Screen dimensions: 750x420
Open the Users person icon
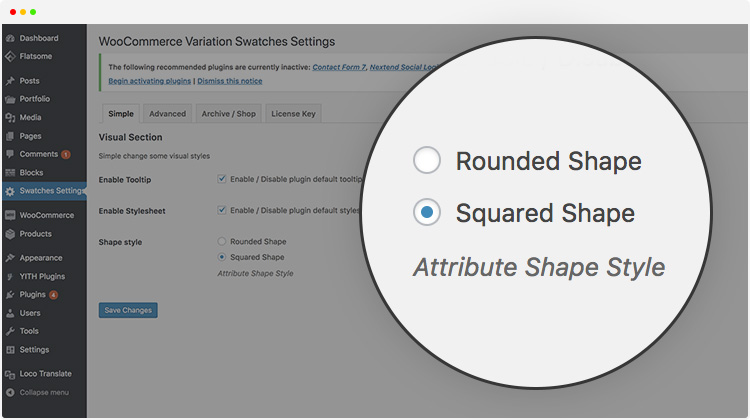tap(10, 313)
